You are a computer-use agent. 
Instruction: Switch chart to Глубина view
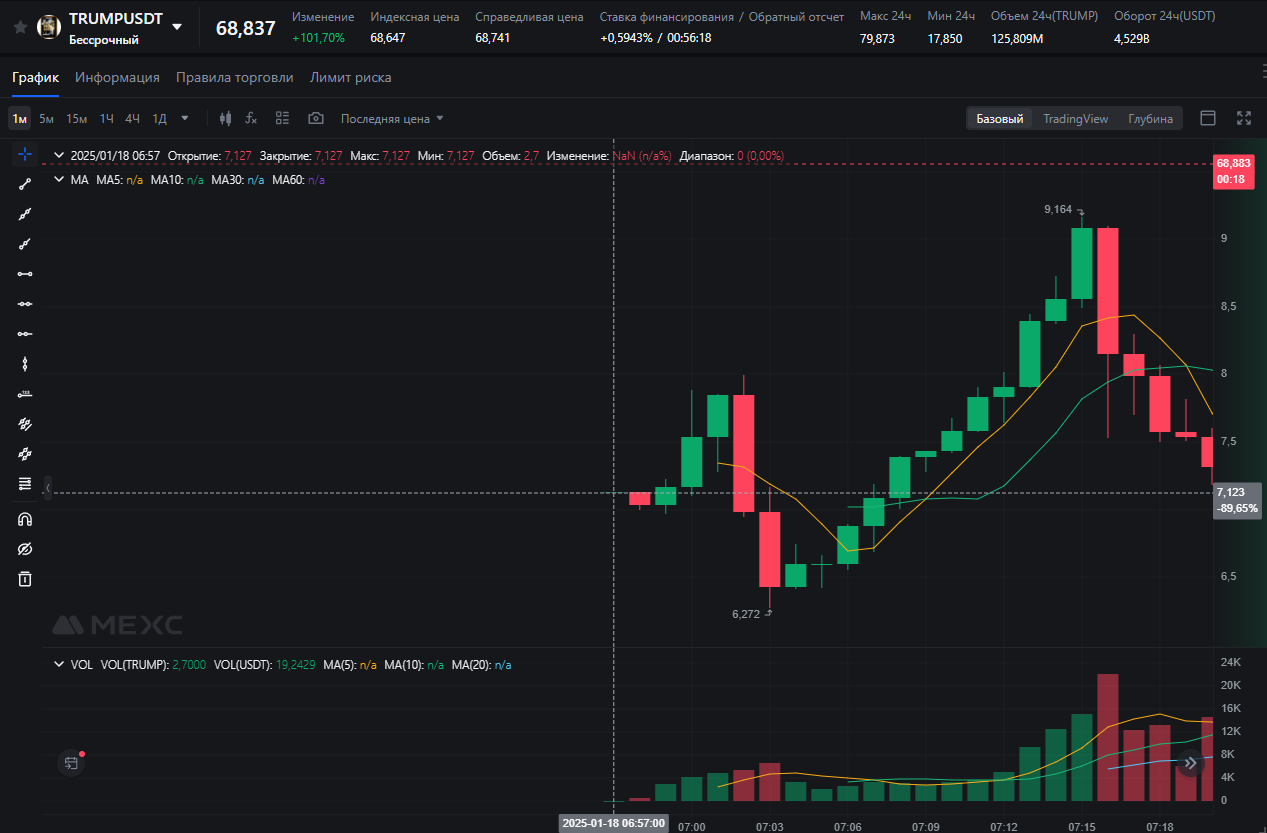(x=1151, y=118)
